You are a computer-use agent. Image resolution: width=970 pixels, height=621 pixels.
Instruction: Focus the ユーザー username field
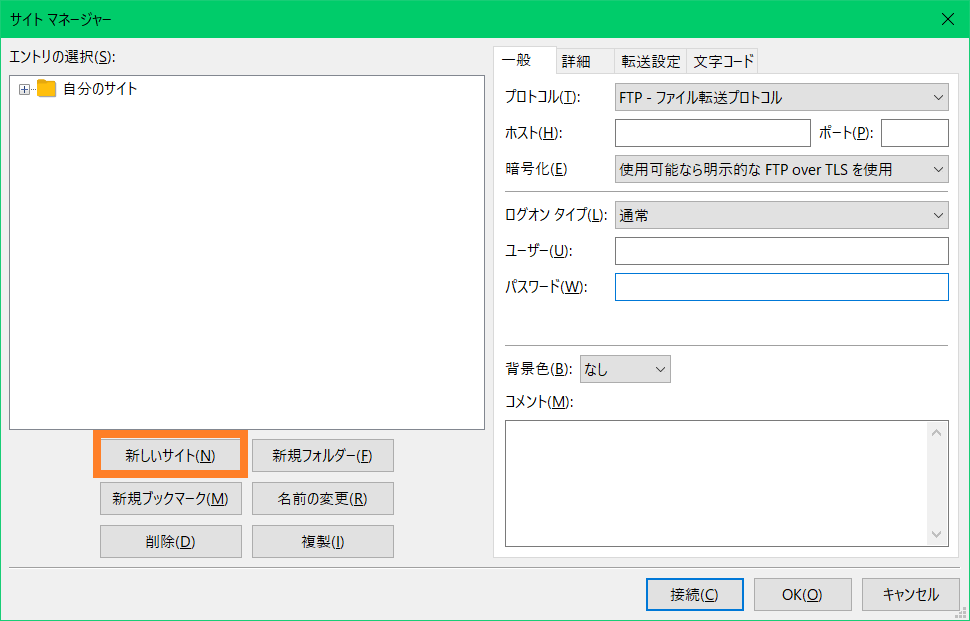[781, 251]
